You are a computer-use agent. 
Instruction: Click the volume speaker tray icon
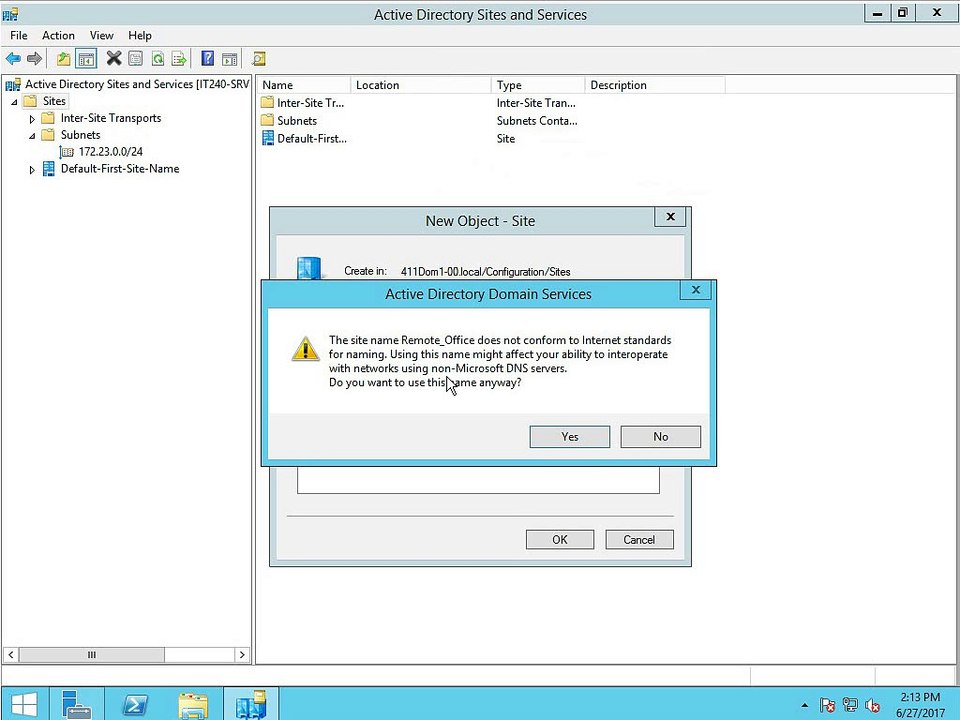872,705
